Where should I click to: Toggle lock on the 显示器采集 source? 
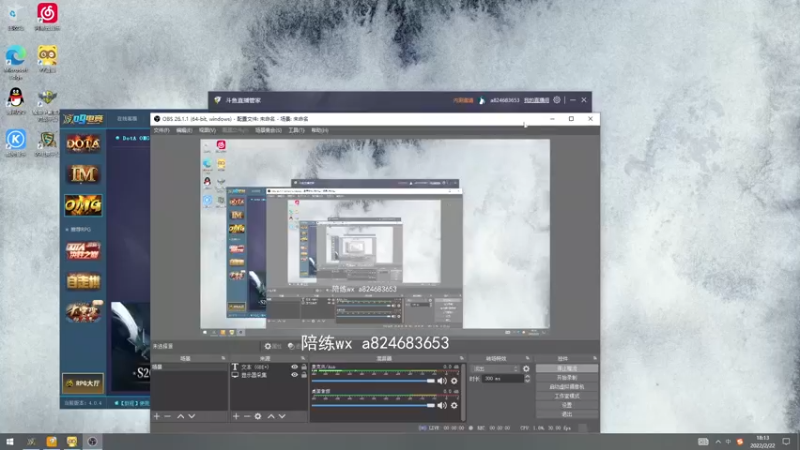click(x=304, y=375)
